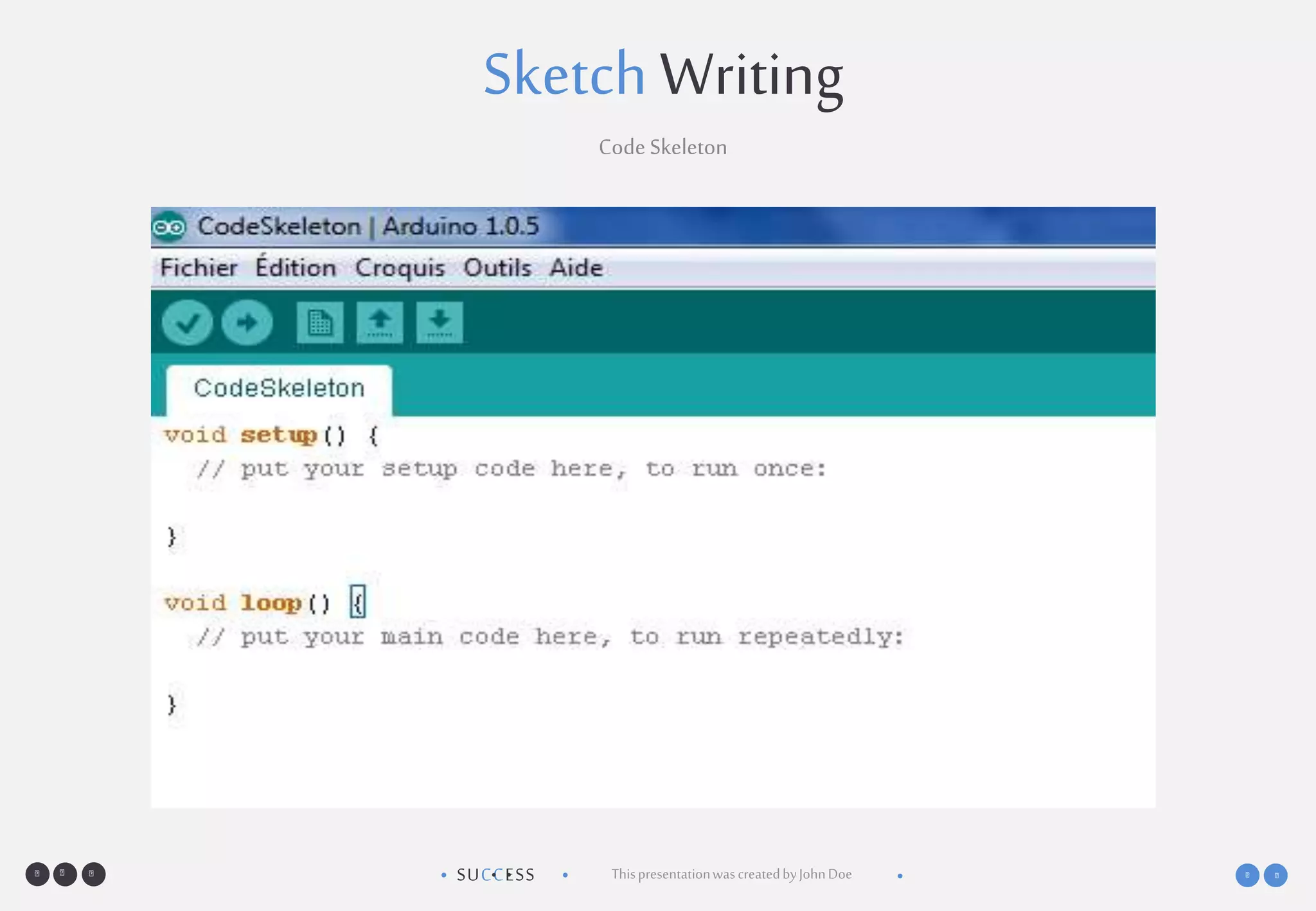Screen dimensions: 1316x911
Task: Open the Fichier menu
Action: click(x=199, y=268)
